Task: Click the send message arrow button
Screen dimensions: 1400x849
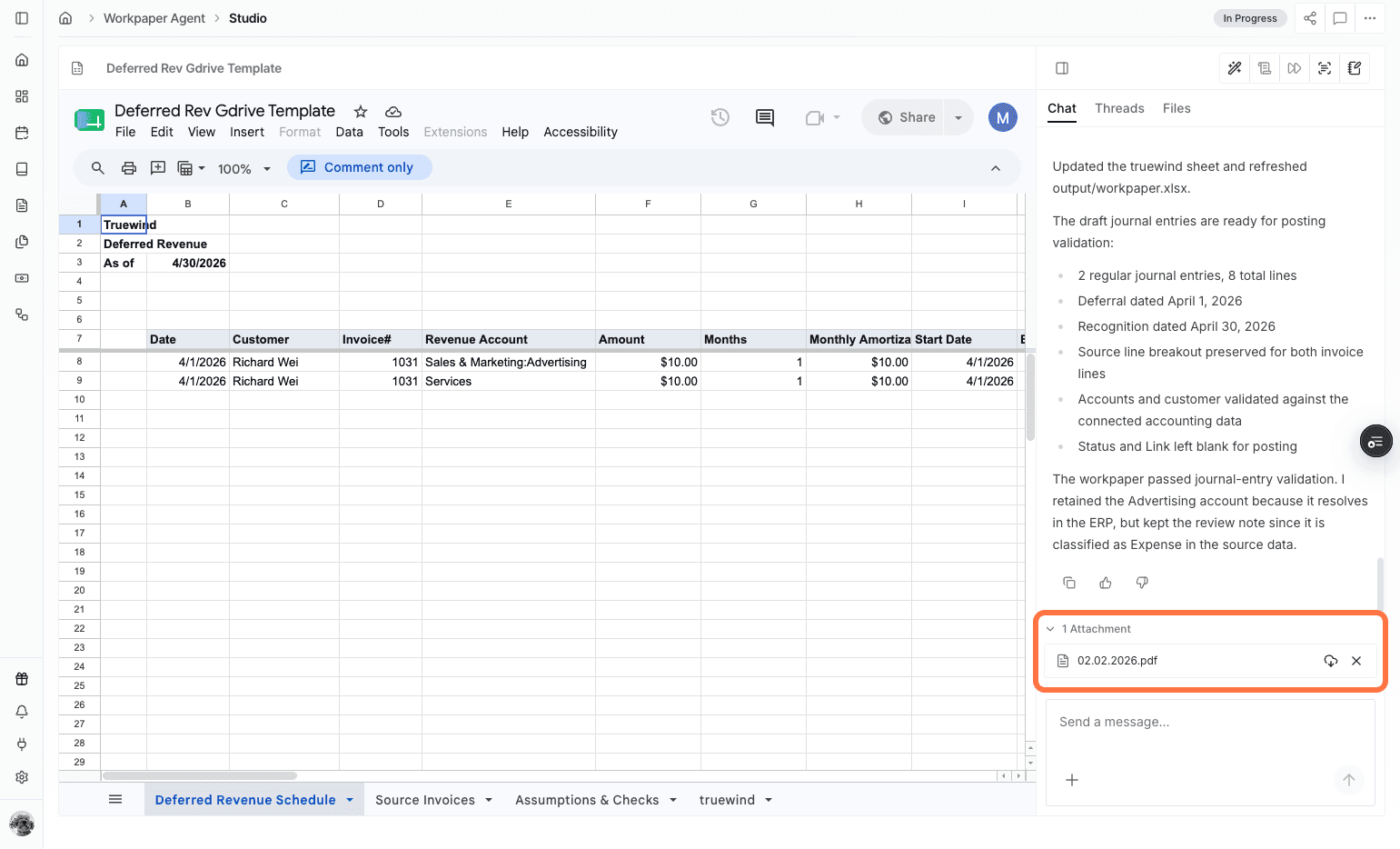Action: click(1349, 779)
